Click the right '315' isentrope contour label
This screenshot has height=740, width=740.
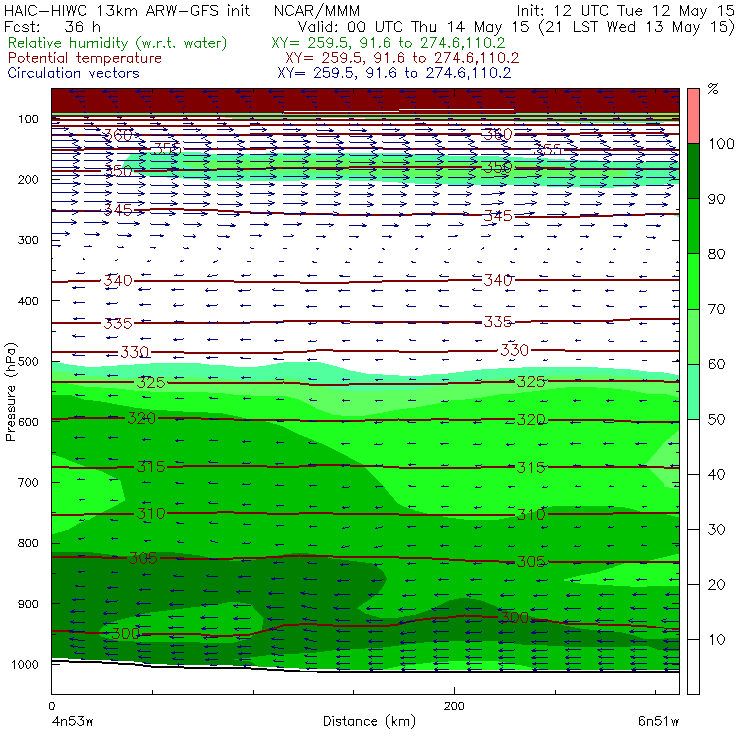tap(531, 467)
